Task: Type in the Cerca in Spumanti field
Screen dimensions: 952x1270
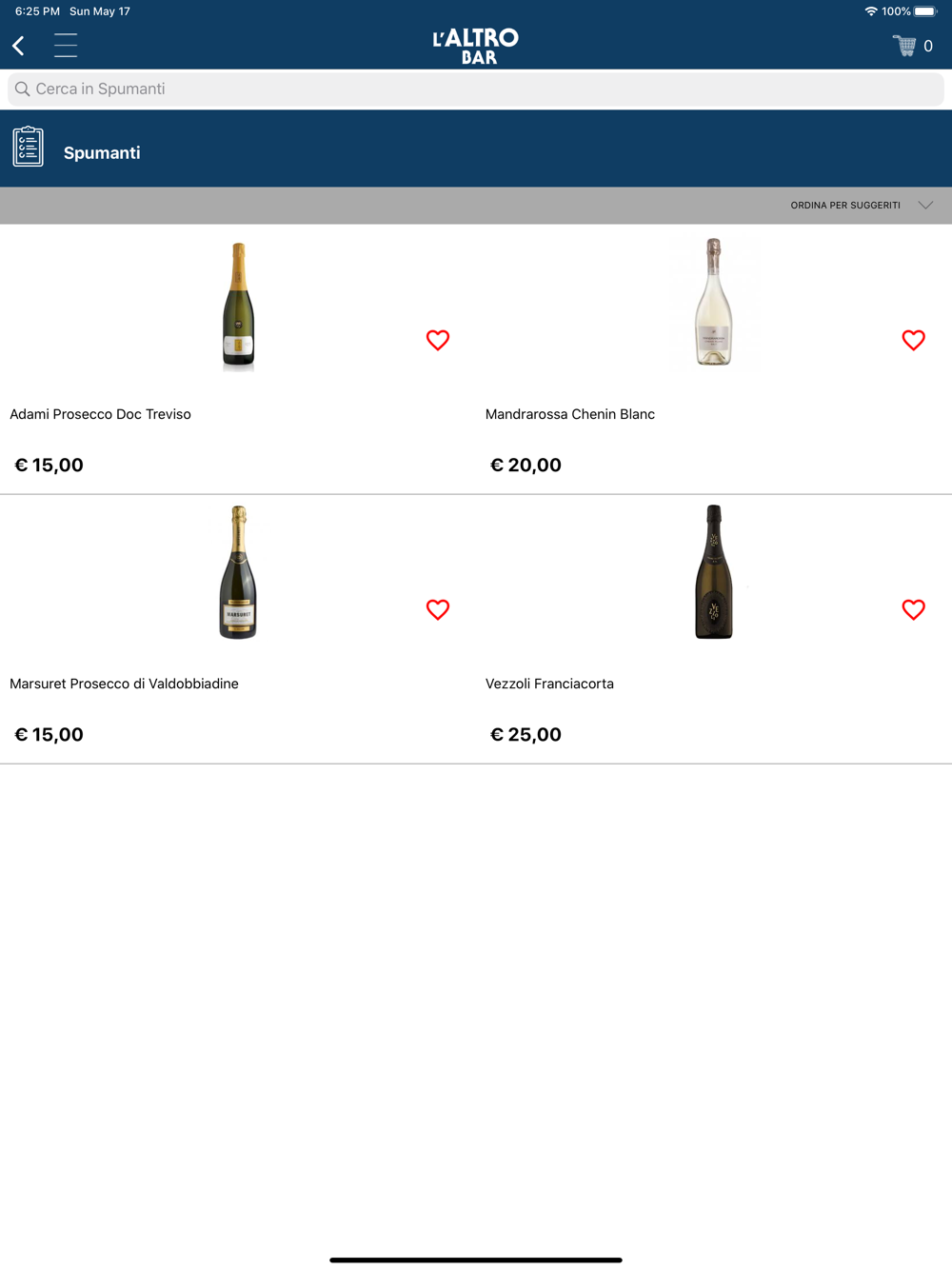Action: 476,89
